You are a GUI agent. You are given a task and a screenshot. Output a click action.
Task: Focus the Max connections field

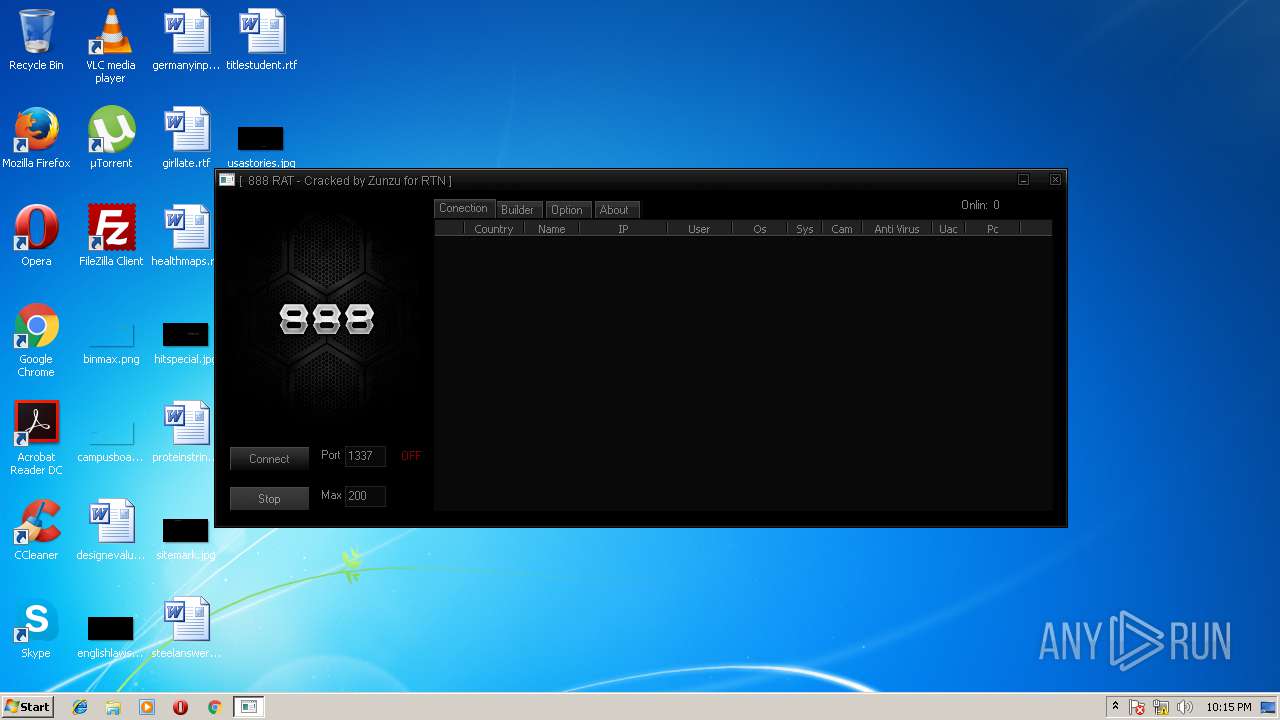365,496
